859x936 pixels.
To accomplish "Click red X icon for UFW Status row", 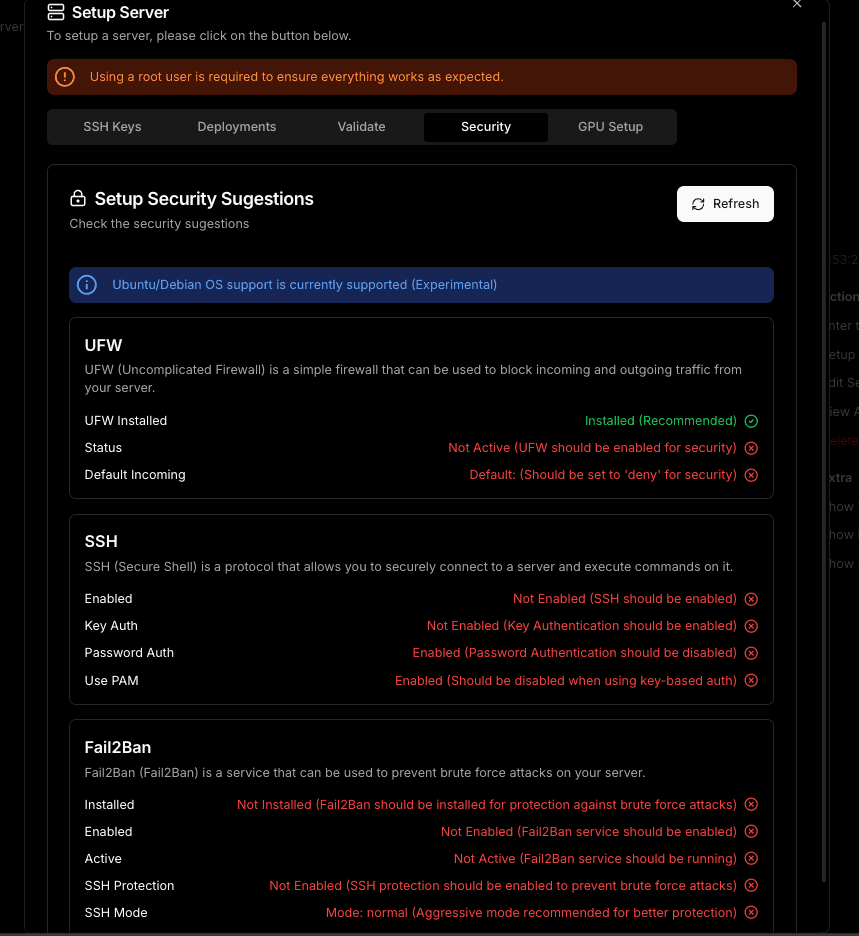I will [x=751, y=448].
